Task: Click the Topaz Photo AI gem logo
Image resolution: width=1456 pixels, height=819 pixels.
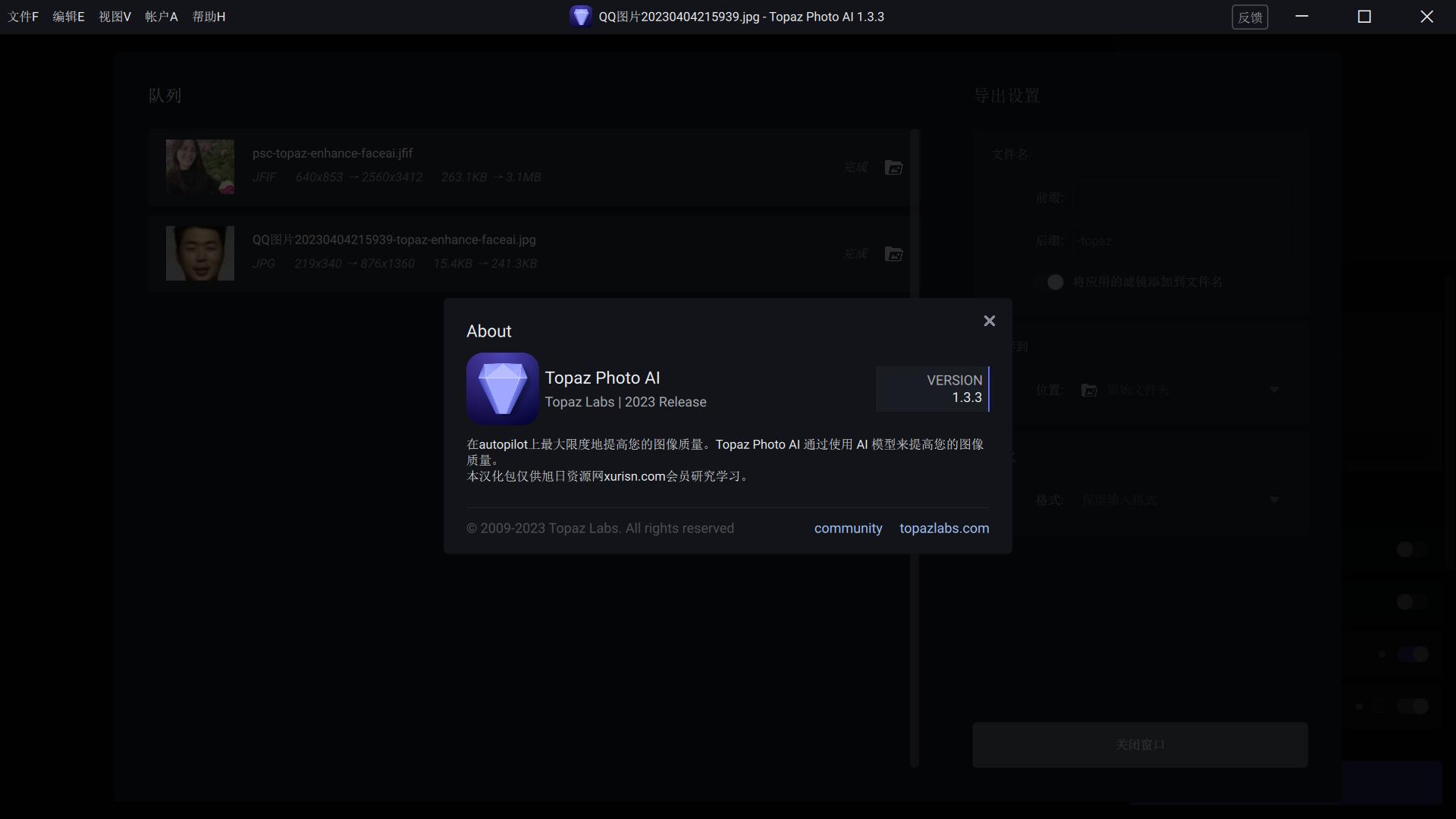Action: coord(502,388)
